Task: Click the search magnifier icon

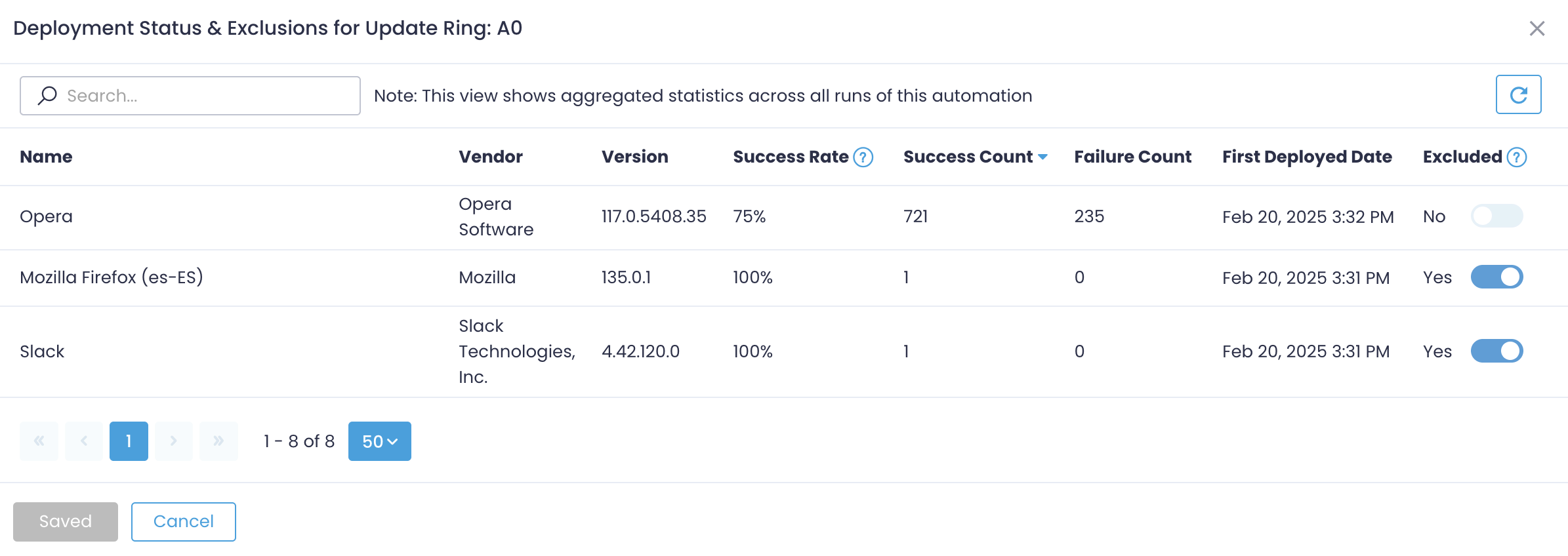Action: tap(47, 96)
